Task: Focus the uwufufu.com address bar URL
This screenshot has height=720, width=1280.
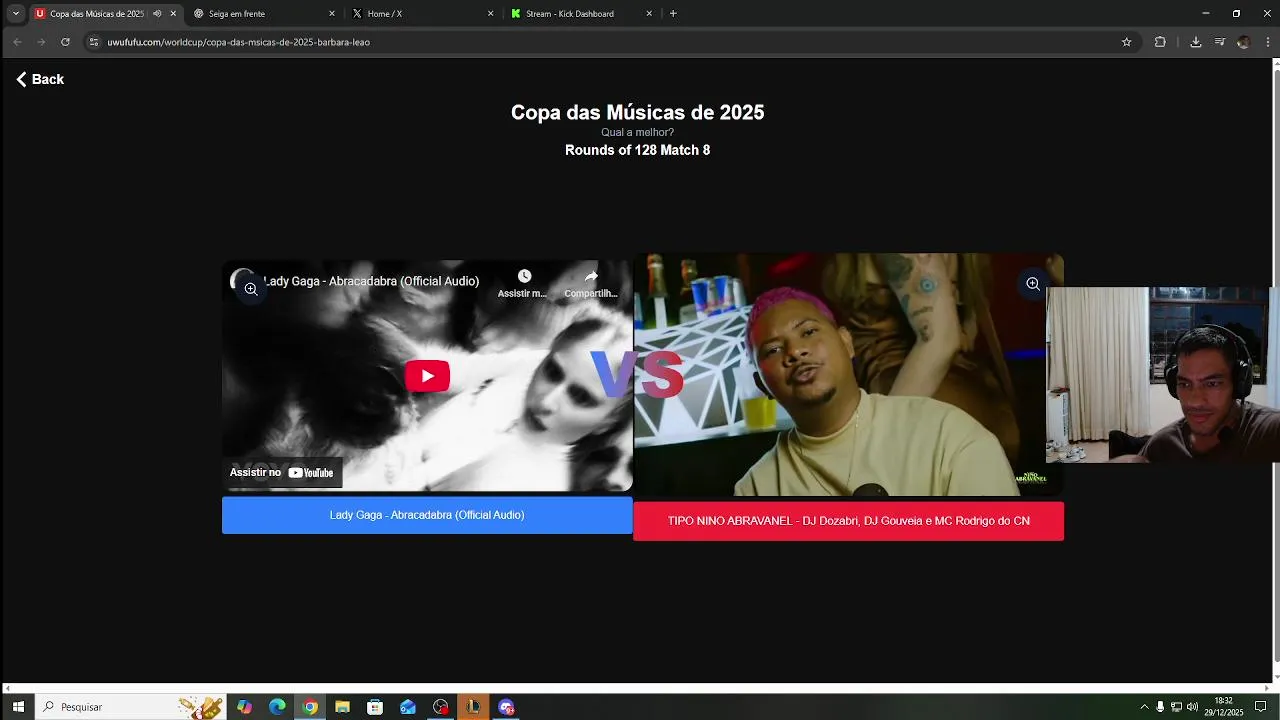Action: (x=239, y=42)
